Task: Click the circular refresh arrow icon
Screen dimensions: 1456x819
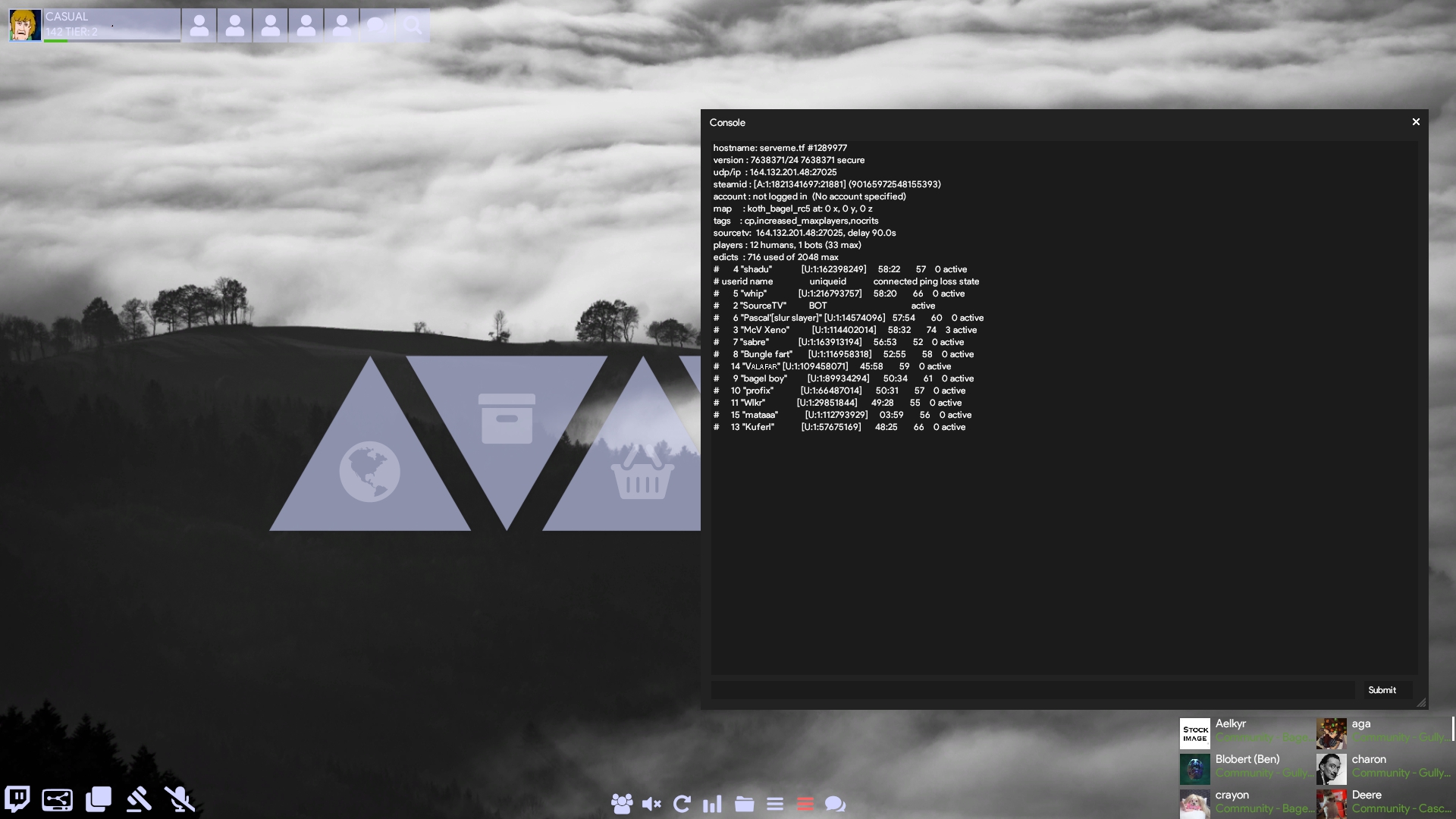Action: click(x=682, y=804)
